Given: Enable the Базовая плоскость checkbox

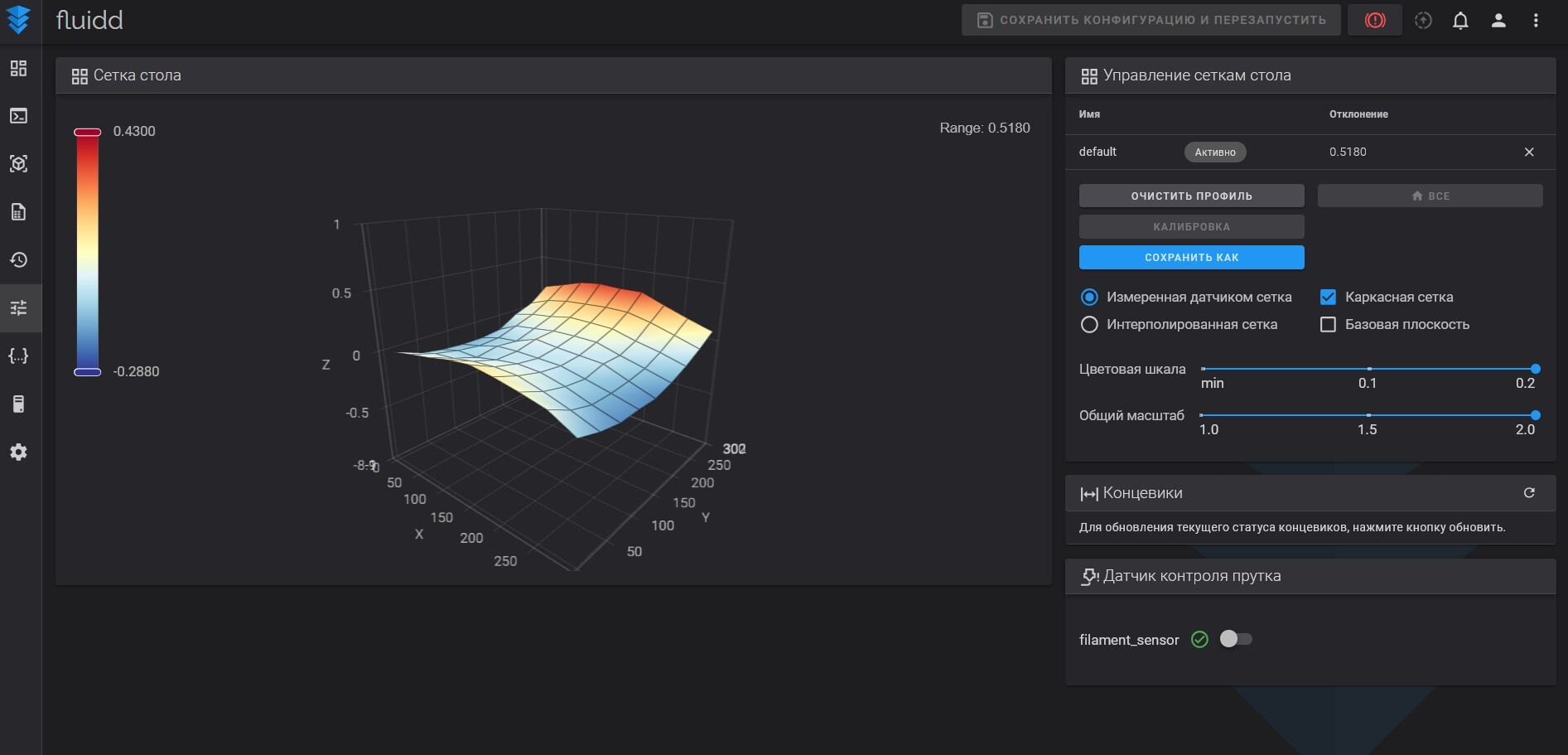Looking at the screenshot, I should click(x=1328, y=325).
